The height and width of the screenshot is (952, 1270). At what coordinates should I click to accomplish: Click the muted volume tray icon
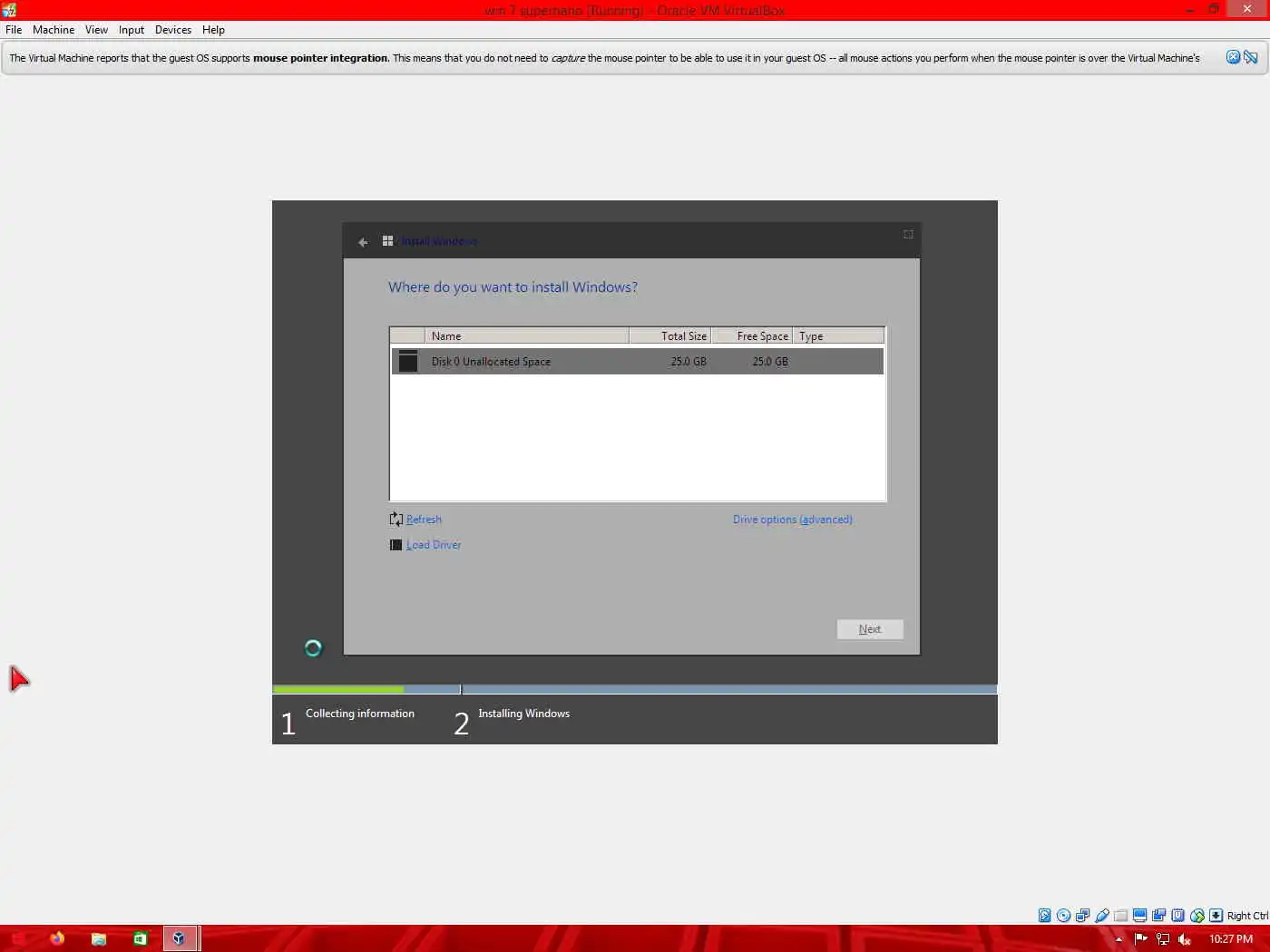coord(1184,939)
